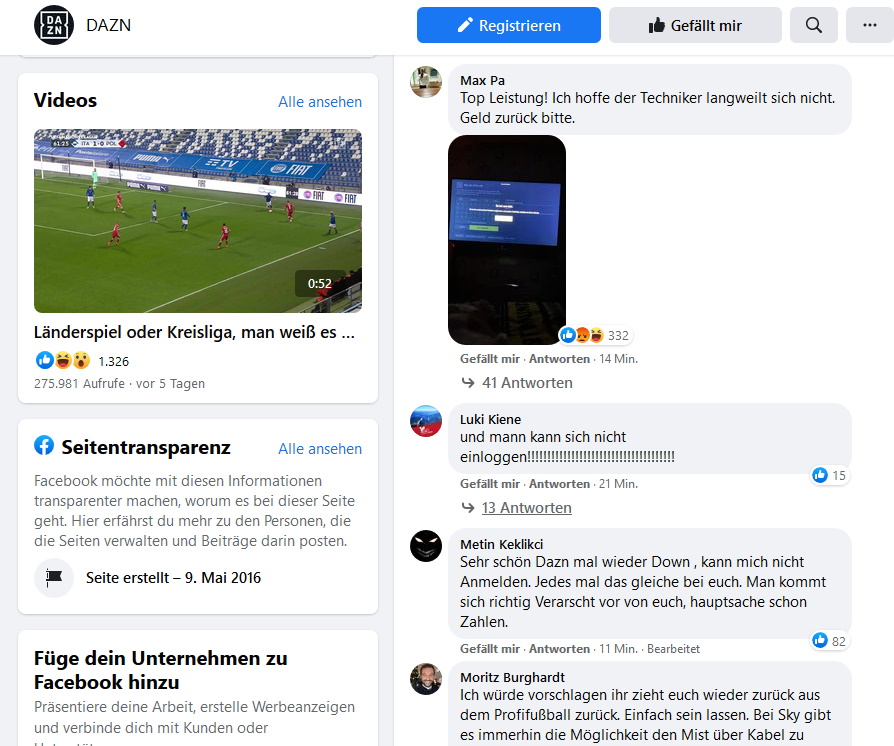Screen dimensions: 894x746
Task: Click the like count 82 on Metin's comment
Action: tap(830, 641)
